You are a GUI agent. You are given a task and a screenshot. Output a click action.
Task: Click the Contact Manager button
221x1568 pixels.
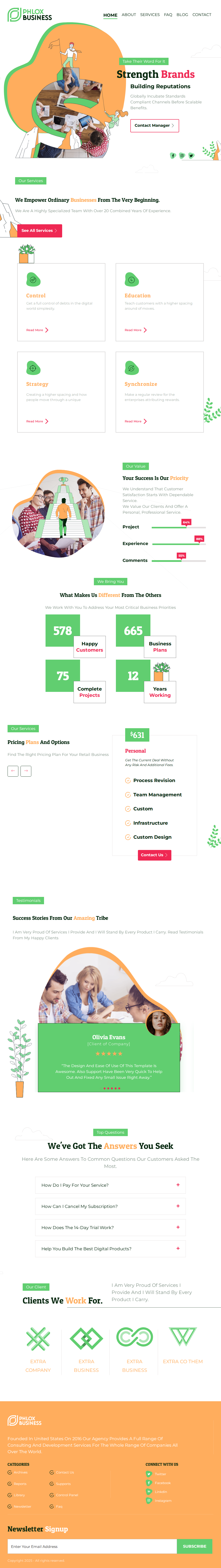point(154,125)
